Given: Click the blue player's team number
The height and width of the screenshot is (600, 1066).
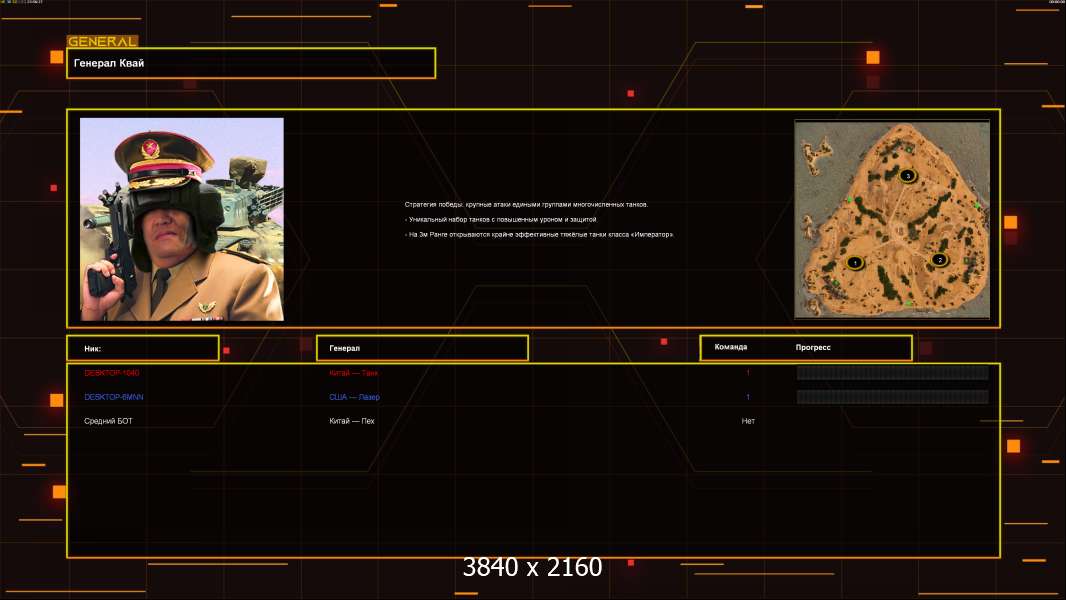Looking at the screenshot, I should (x=748, y=397).
